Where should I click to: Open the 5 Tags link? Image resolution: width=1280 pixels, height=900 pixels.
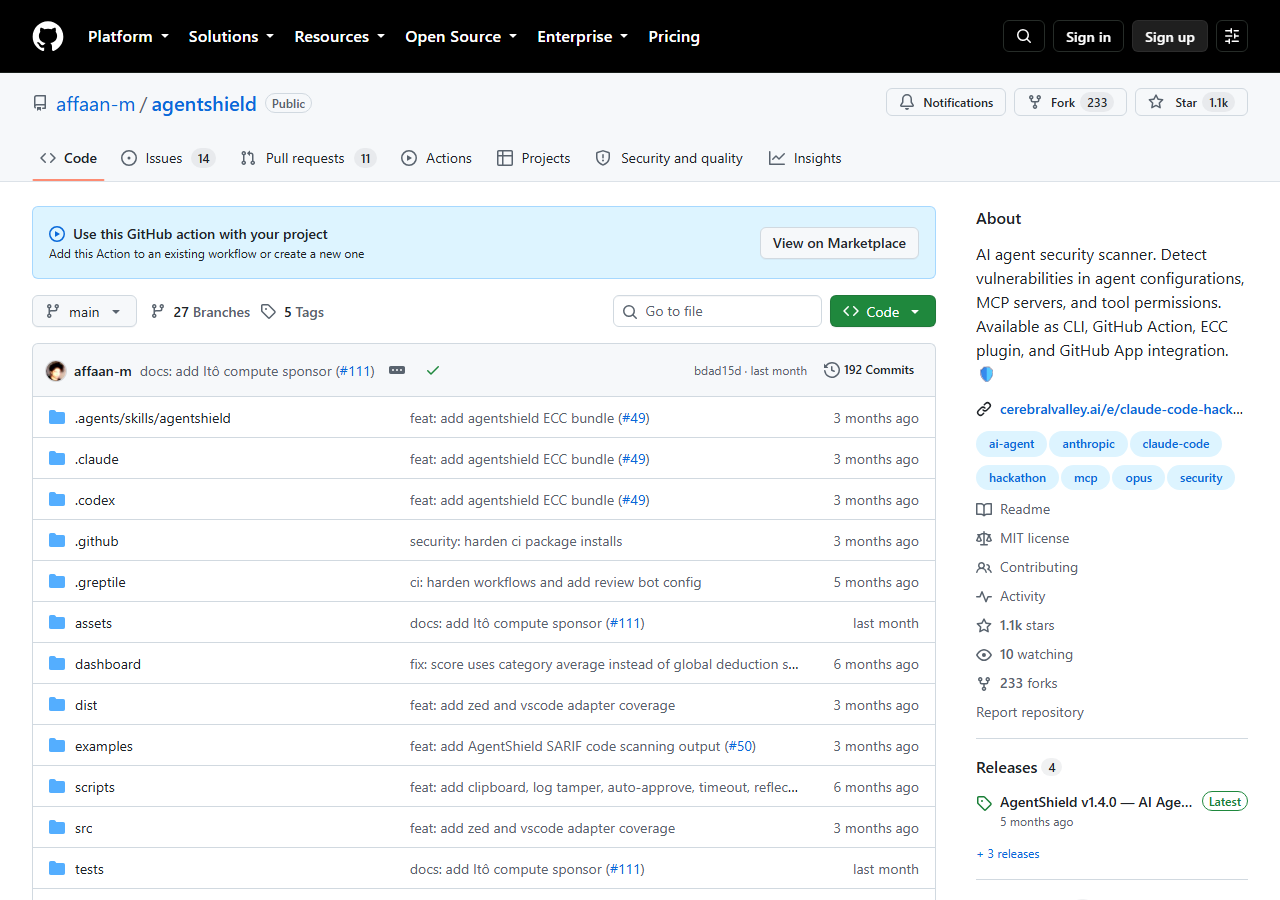coord(292,312)
